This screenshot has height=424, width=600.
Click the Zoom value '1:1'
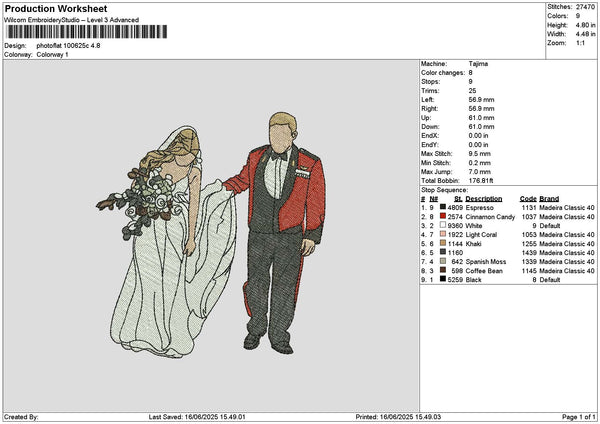[580, 43]
